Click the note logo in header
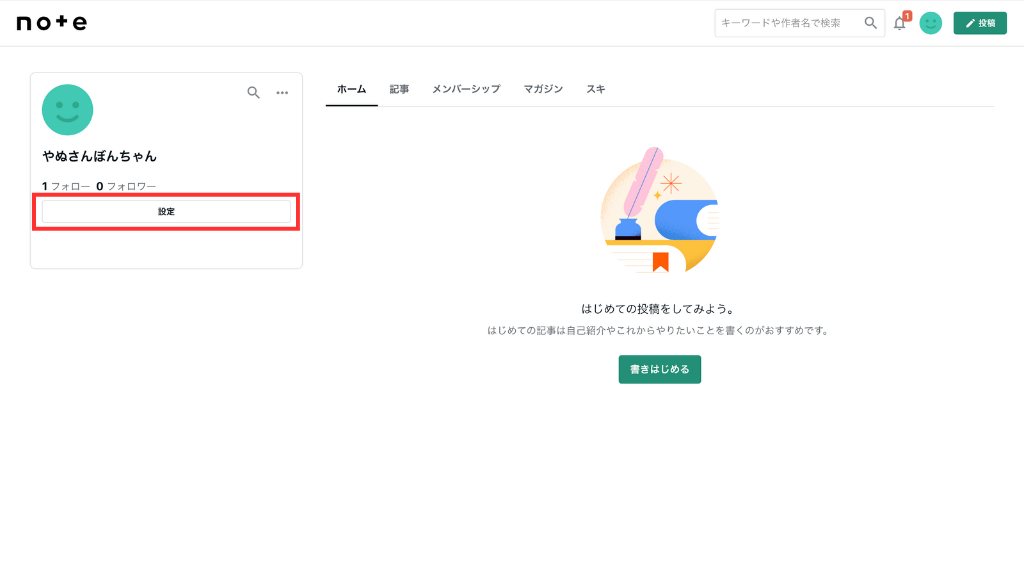1024x561 pixels. point(52,23)
